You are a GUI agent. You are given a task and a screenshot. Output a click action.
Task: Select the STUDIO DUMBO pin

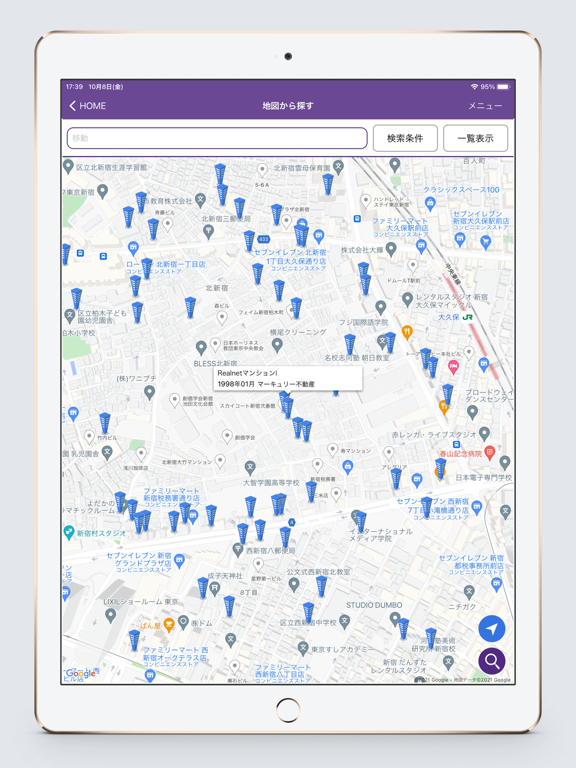click(x=395, y=619)
